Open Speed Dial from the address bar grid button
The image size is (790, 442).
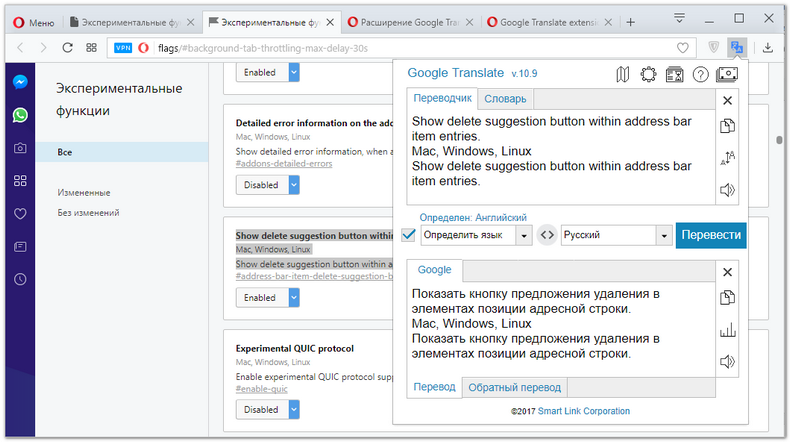(x=91, y=48)
